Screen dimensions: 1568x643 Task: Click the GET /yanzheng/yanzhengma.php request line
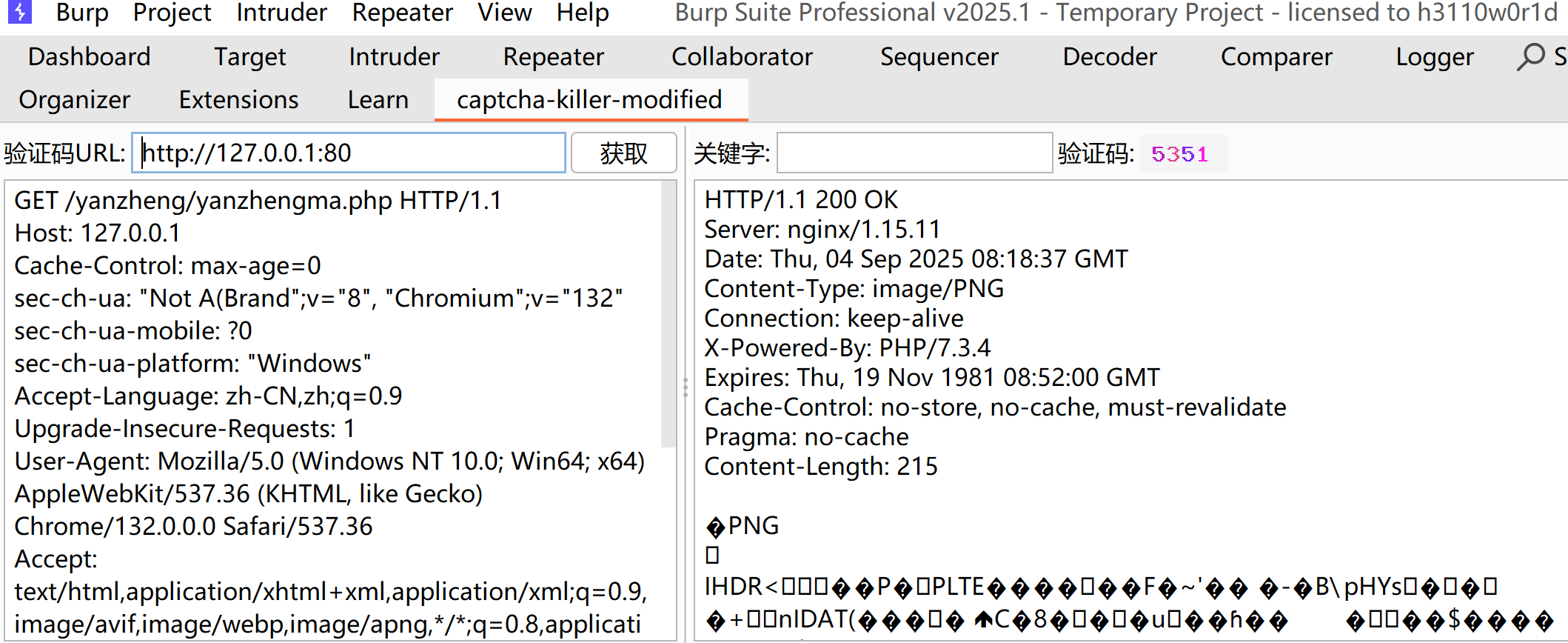tap(258, 201)
